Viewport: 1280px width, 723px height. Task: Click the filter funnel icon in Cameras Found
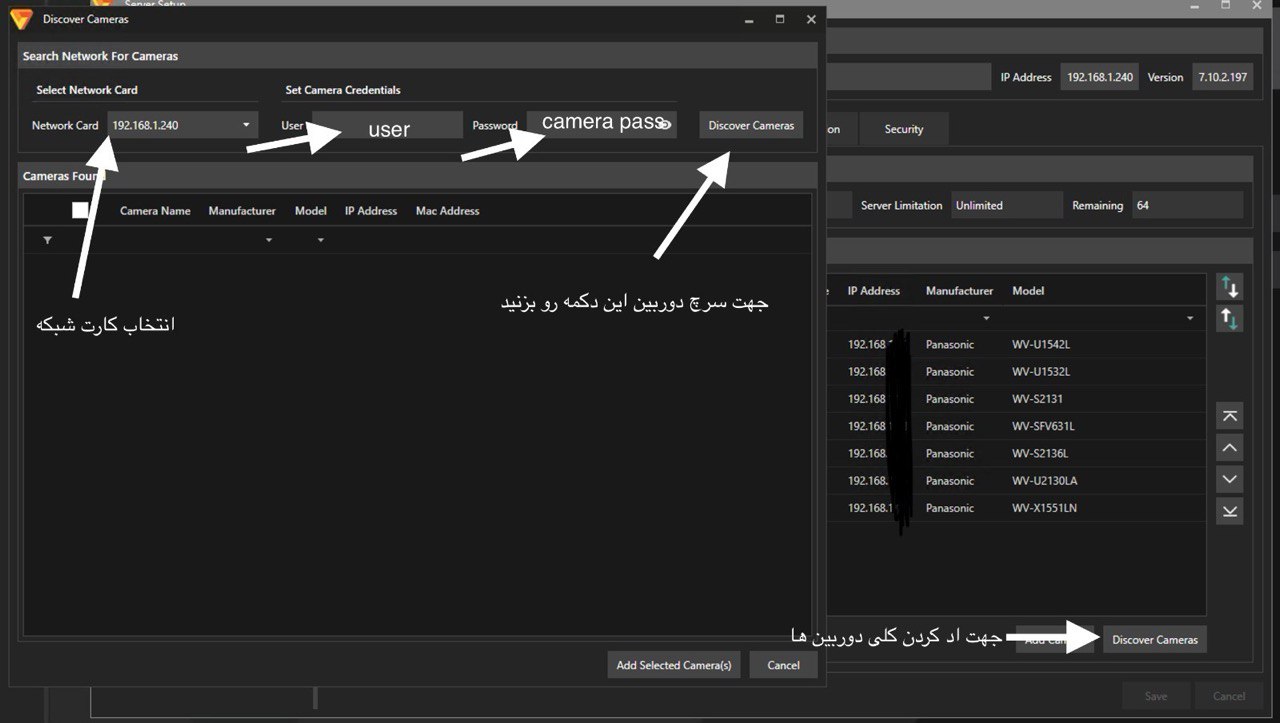click(47, 241)
